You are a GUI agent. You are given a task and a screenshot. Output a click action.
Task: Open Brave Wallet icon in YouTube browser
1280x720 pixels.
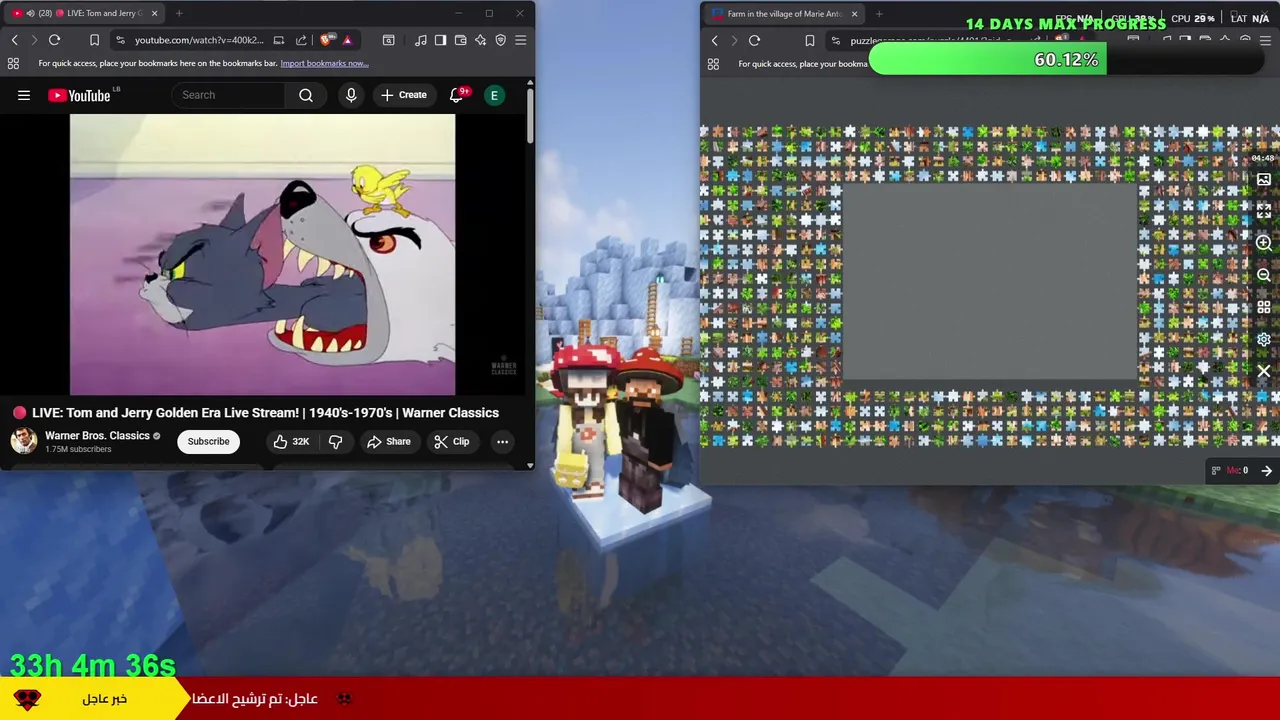coord(461,40)
